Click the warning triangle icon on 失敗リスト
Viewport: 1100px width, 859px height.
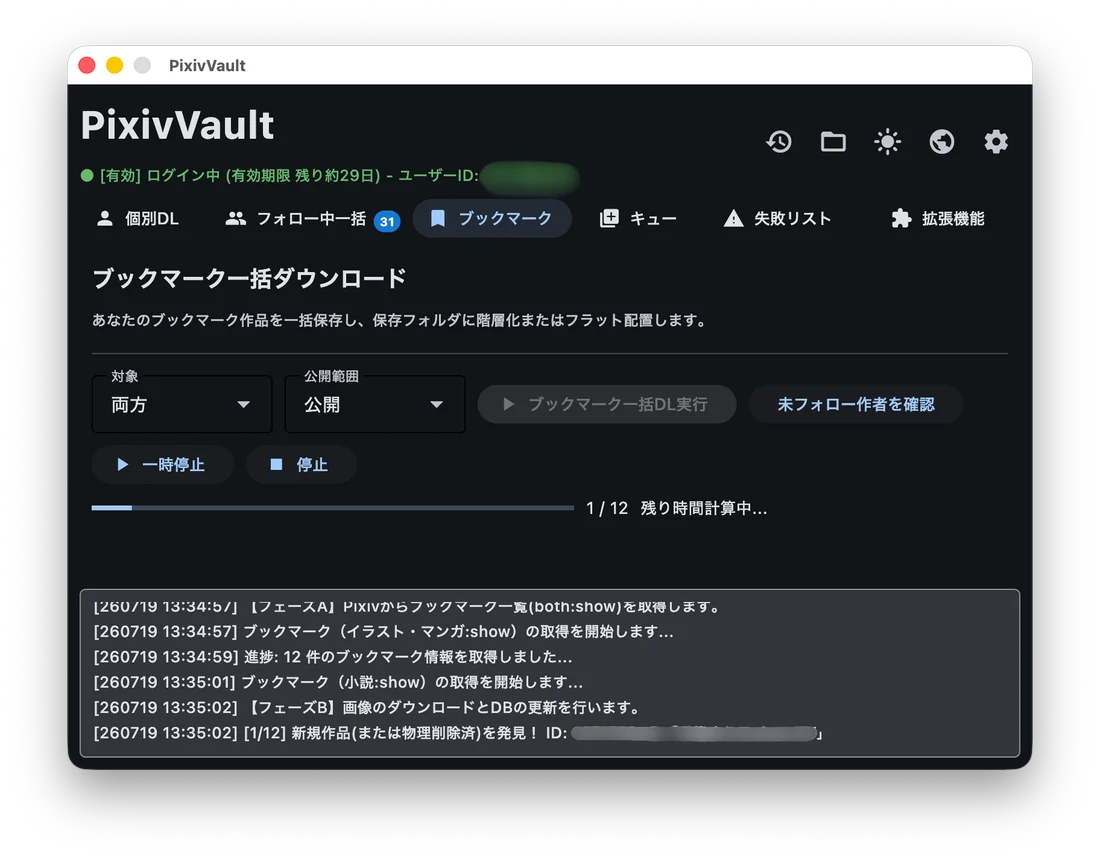coord(733,219)
